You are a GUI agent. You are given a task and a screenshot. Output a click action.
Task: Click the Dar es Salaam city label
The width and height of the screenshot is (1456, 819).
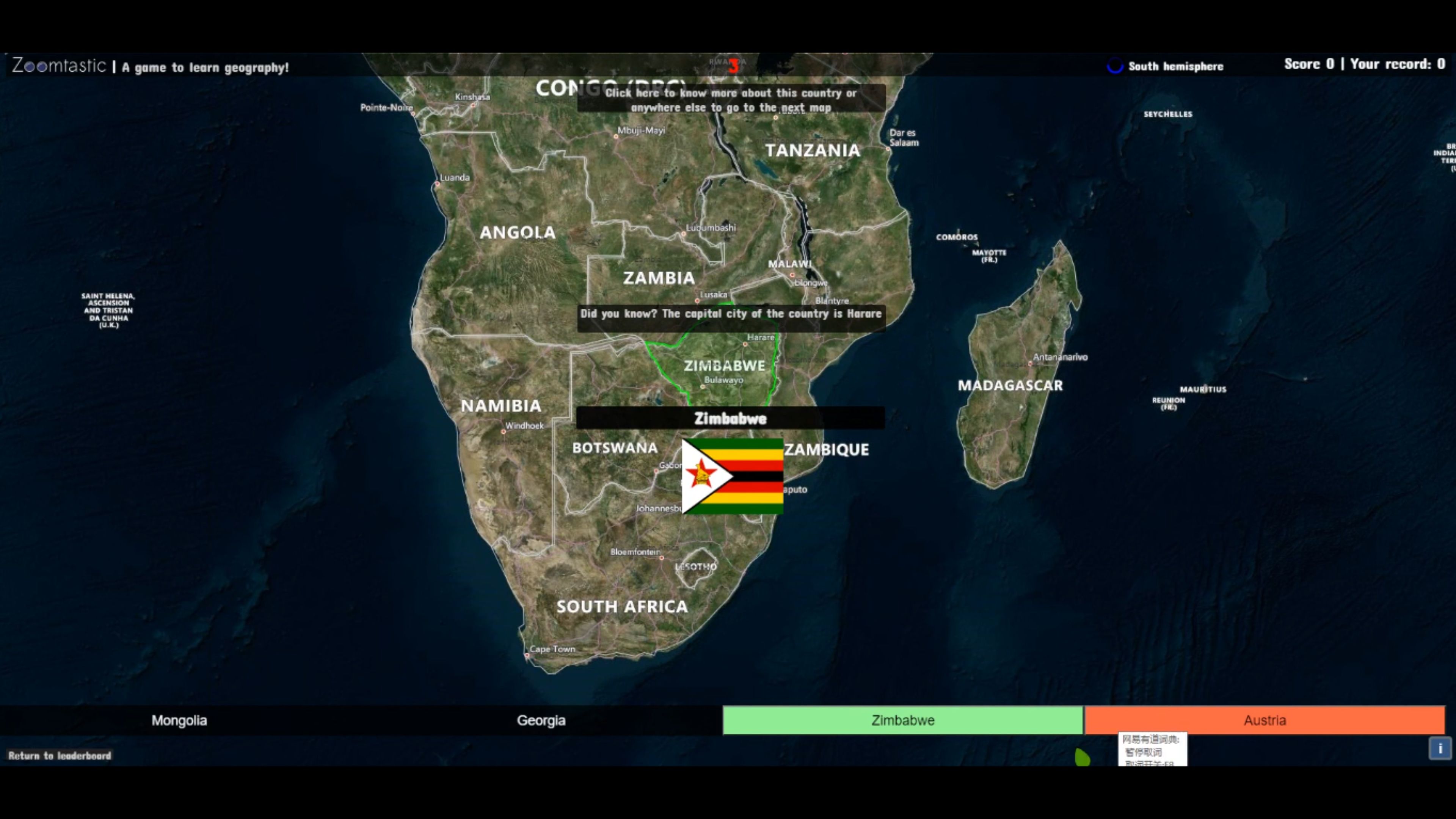904,137
